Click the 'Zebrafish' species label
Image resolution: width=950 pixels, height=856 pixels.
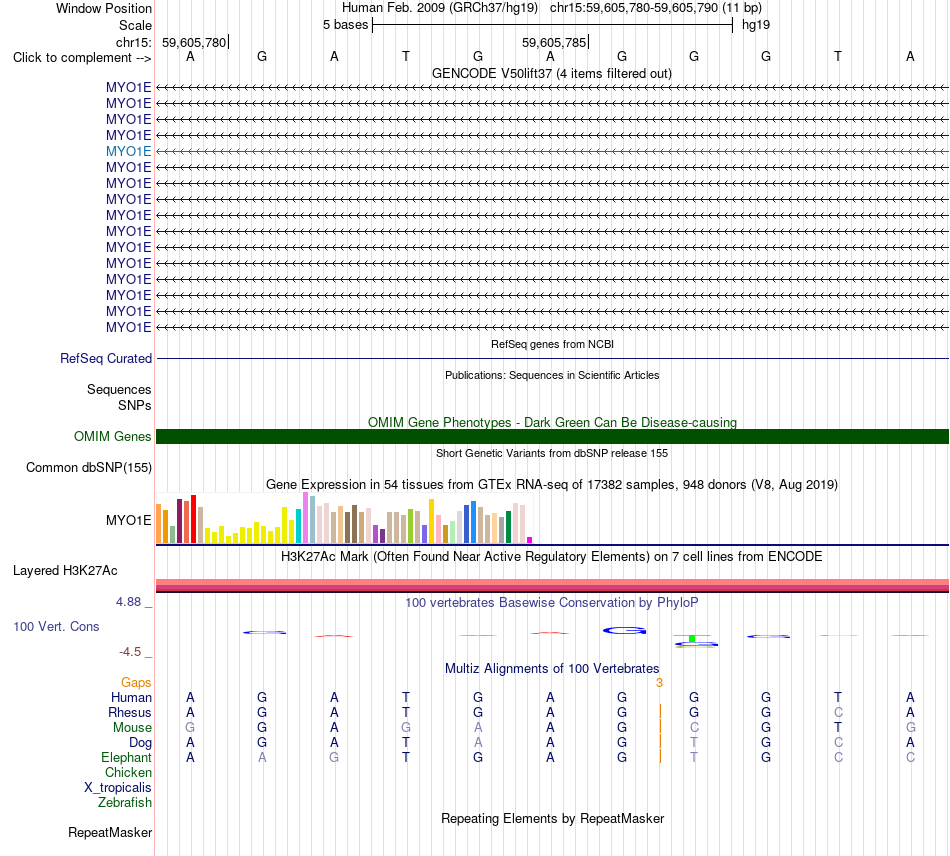point(125,803)
